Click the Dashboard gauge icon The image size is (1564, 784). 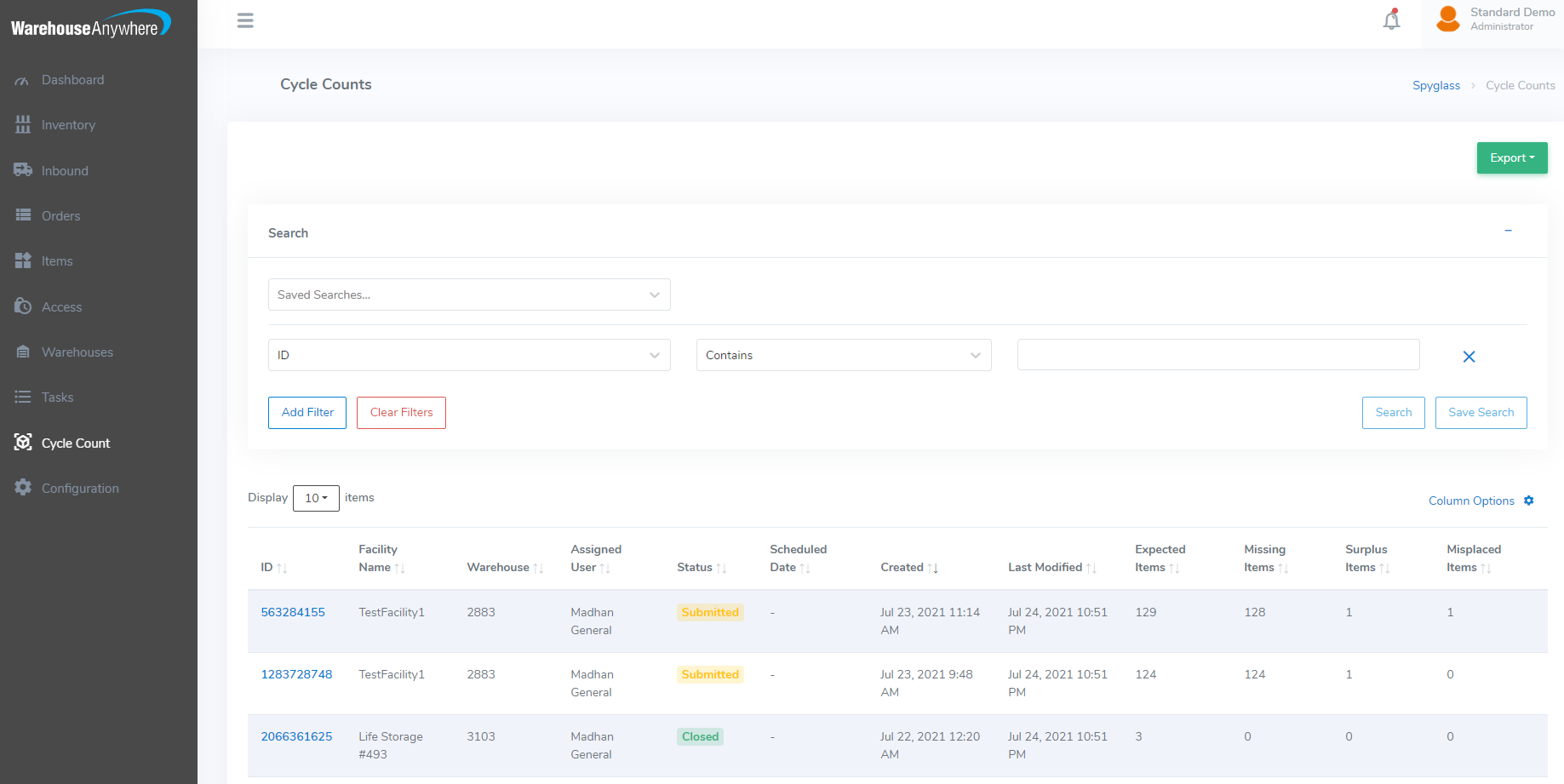(x=23, y=80)
